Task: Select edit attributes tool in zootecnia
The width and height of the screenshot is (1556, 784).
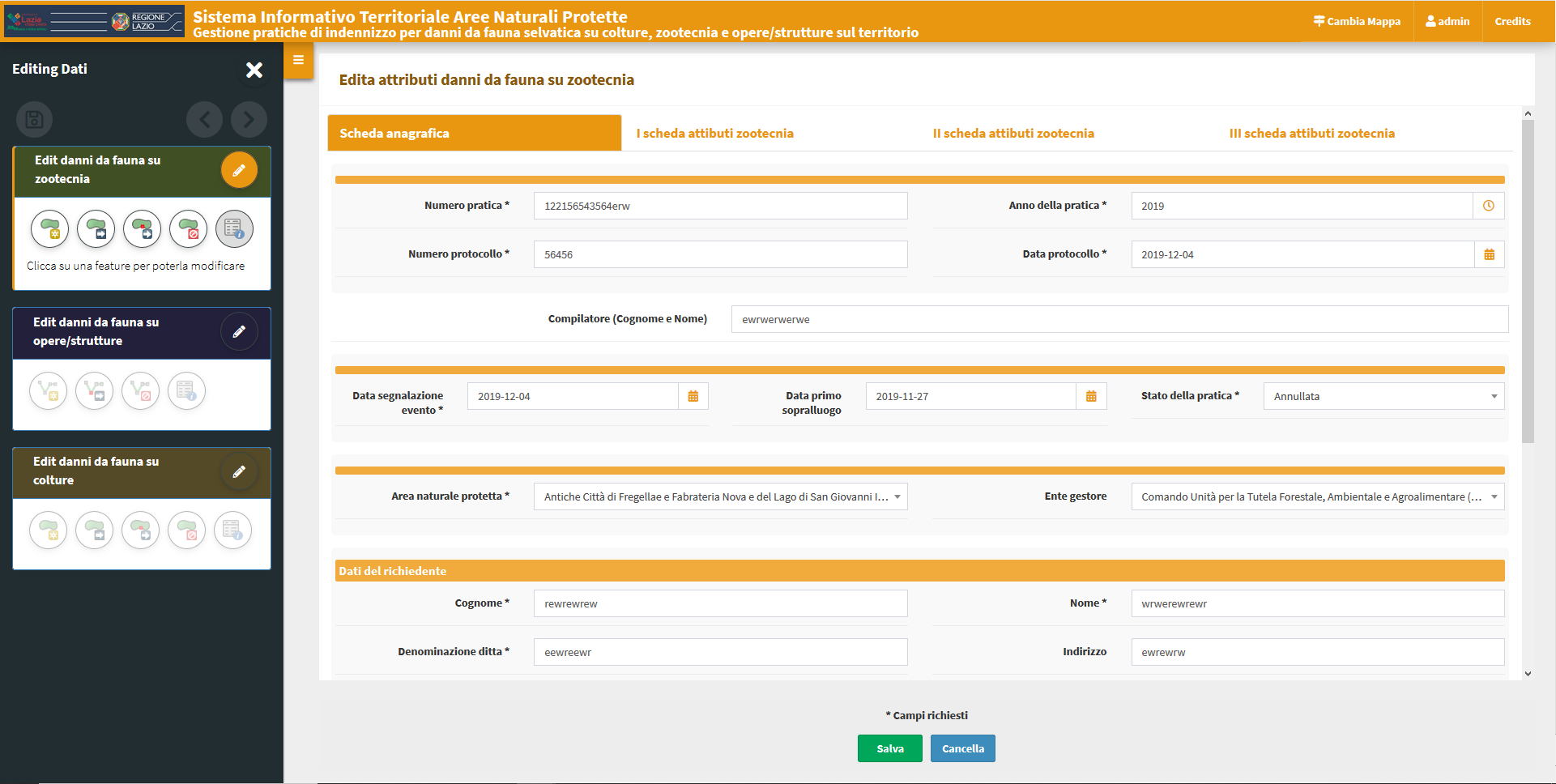Action: [234, 229]
